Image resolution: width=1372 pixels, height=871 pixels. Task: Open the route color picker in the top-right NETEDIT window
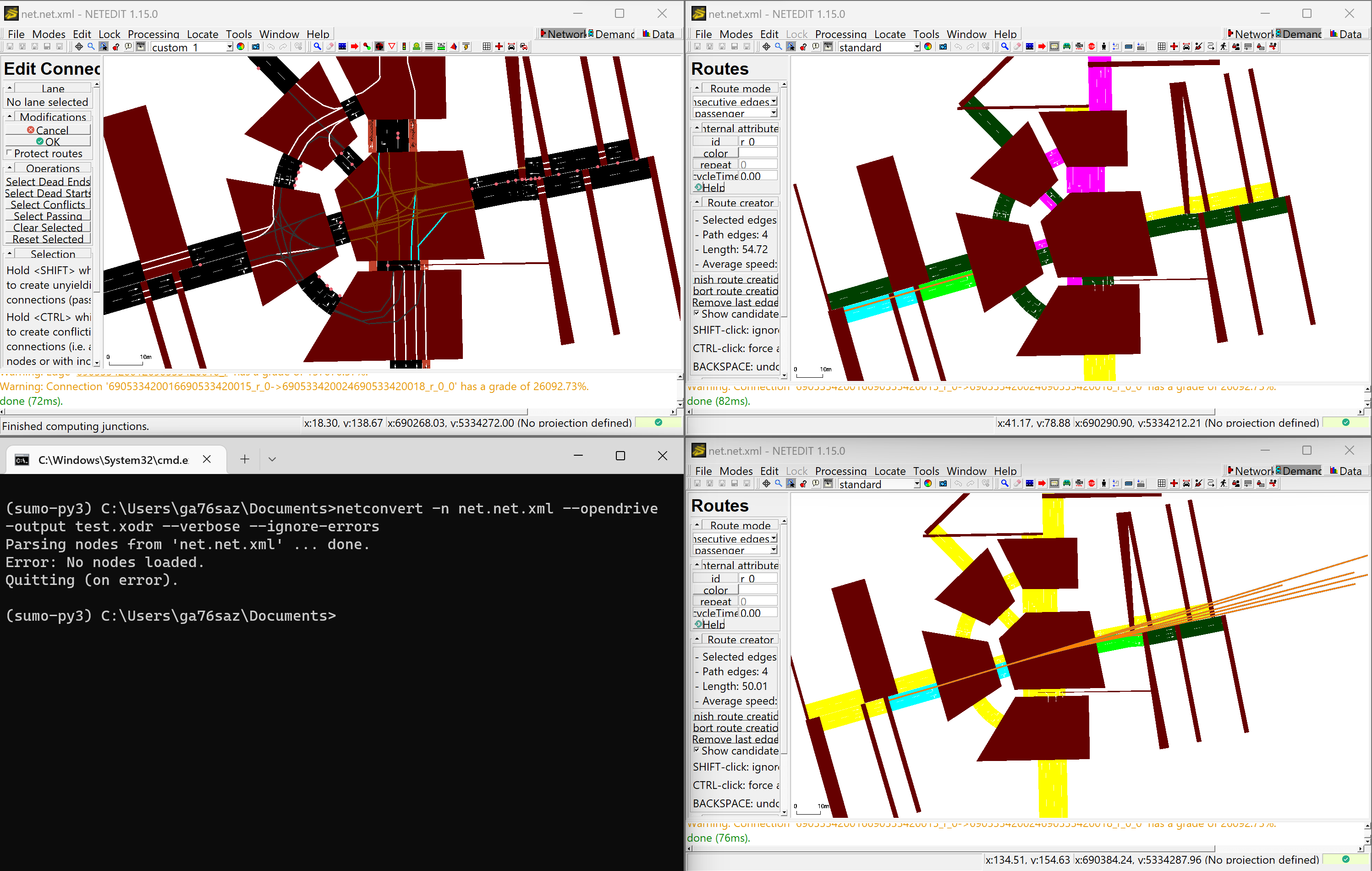(x=716, y=153)
